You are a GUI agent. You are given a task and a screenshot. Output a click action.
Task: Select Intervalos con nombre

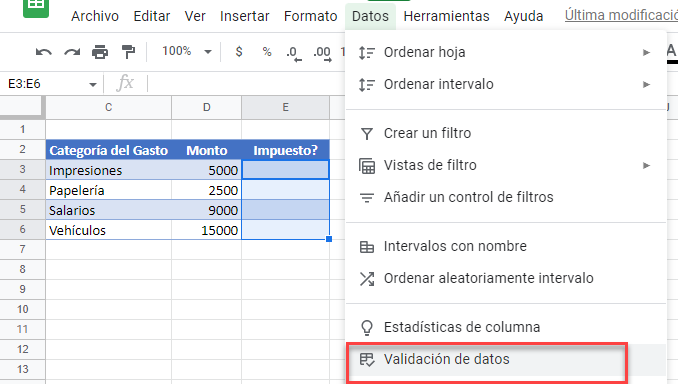pos(506,246)
